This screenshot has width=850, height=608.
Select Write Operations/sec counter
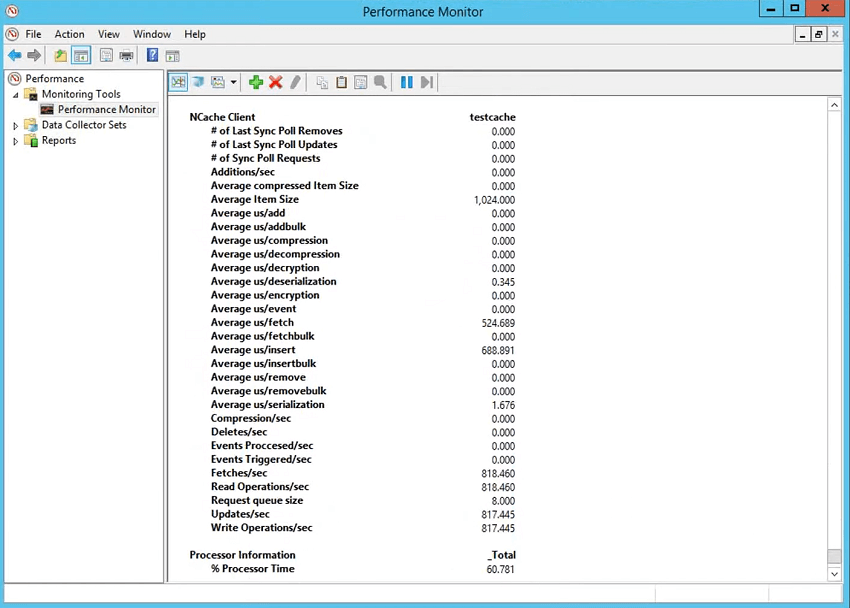tap(261, 528)
